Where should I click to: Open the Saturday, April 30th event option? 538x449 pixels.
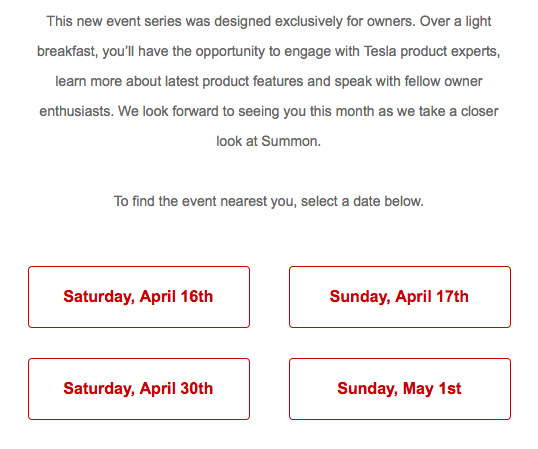139,389
